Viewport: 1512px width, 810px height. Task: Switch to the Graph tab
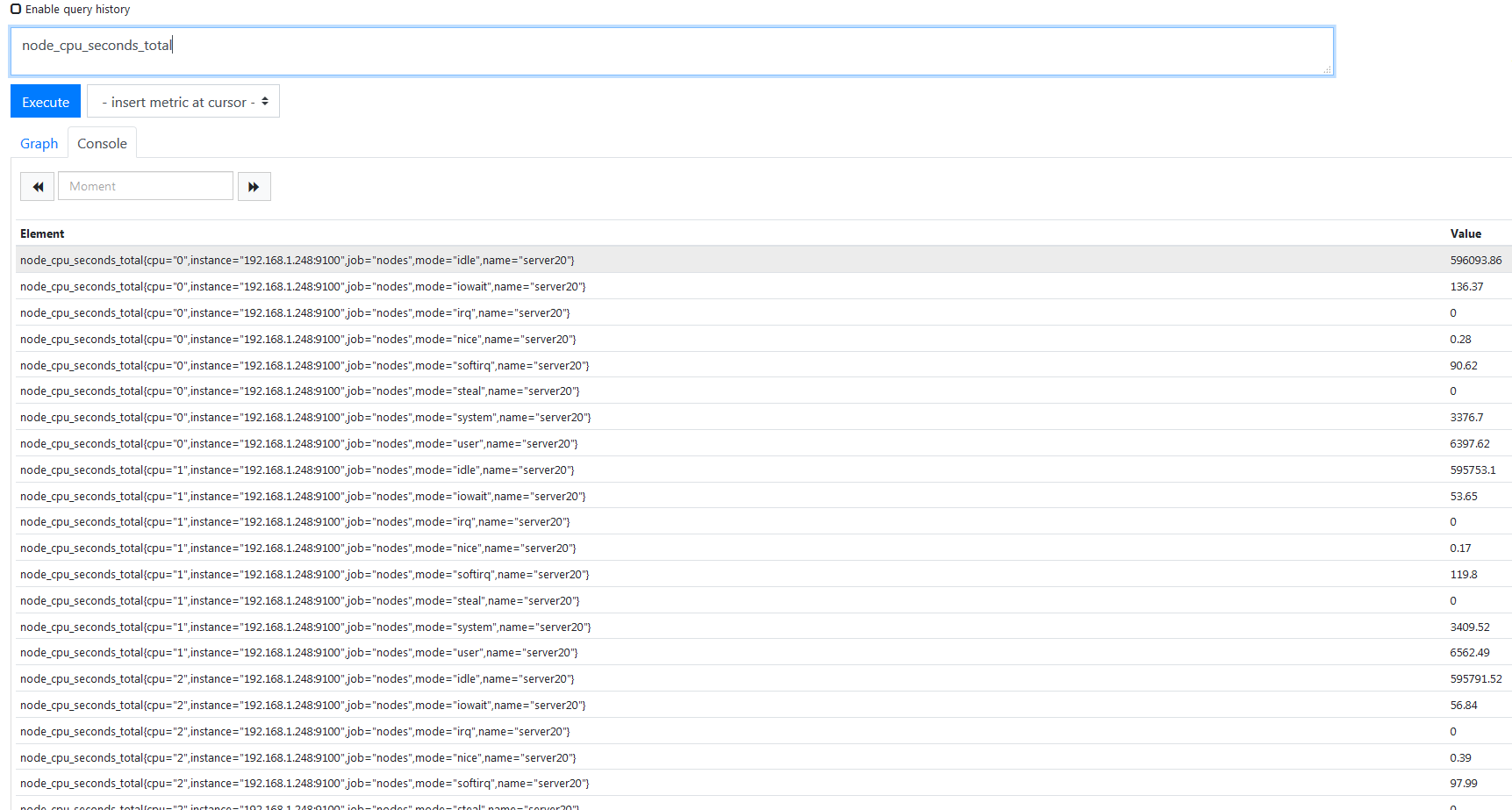[x=39, y=144]
